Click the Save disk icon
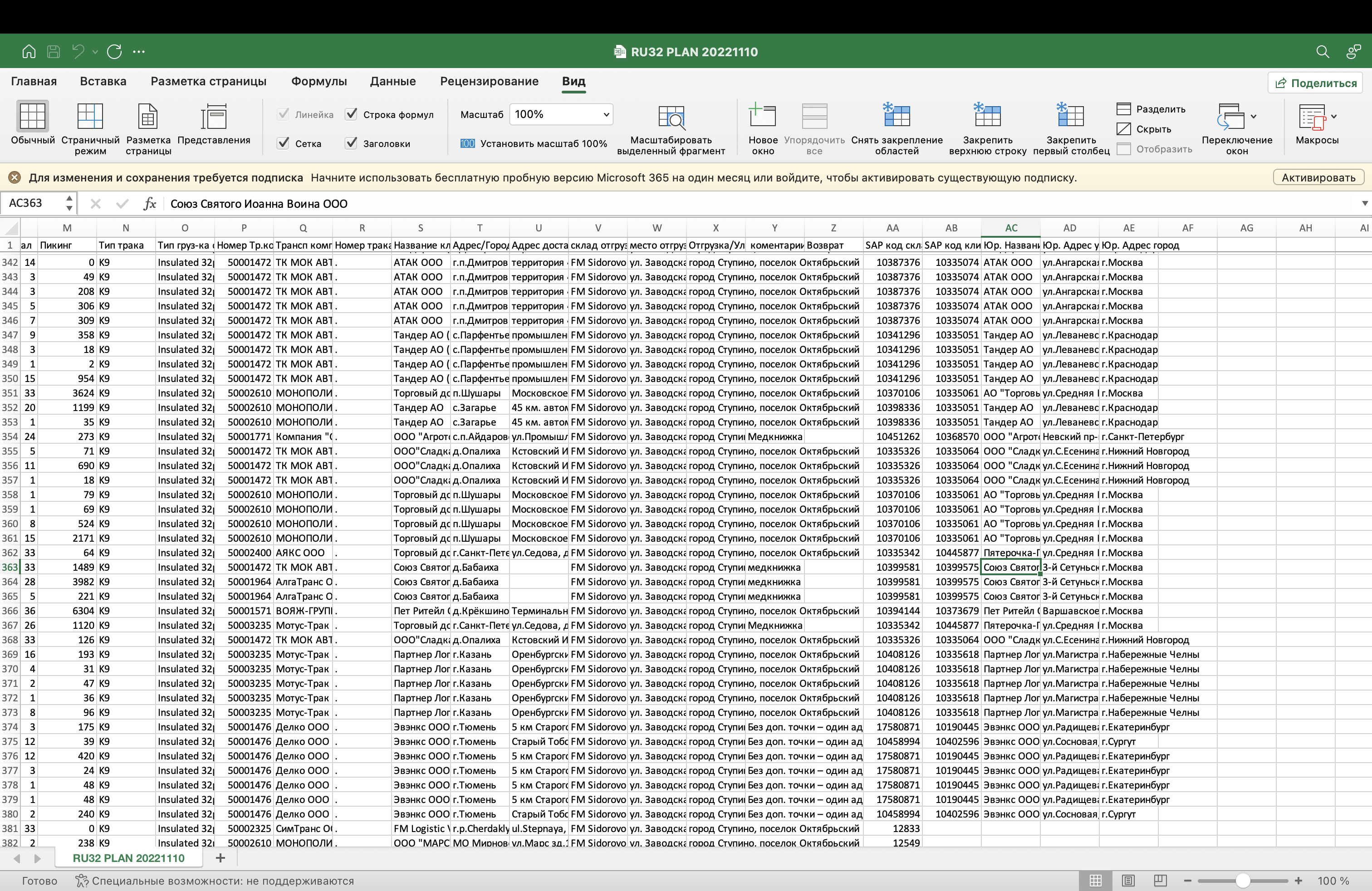 coord(54,52)
